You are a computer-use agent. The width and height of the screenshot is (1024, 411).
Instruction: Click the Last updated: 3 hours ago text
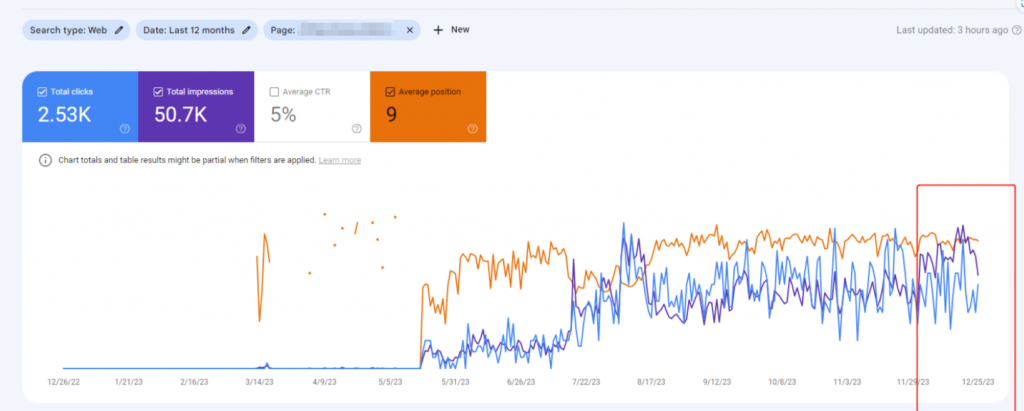[x=952, y=30]
